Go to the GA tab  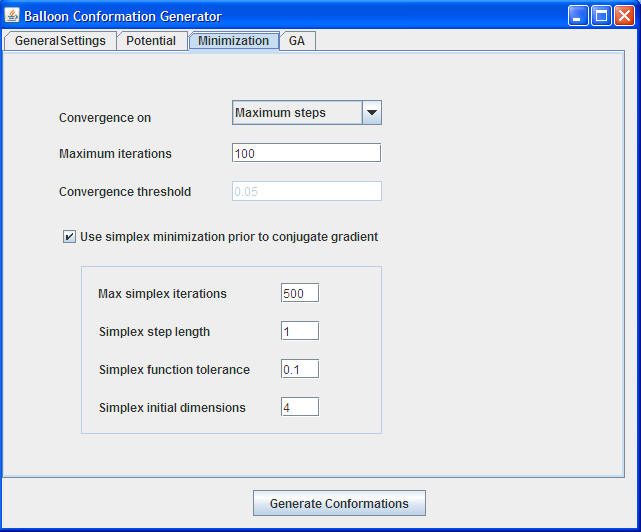297,41
